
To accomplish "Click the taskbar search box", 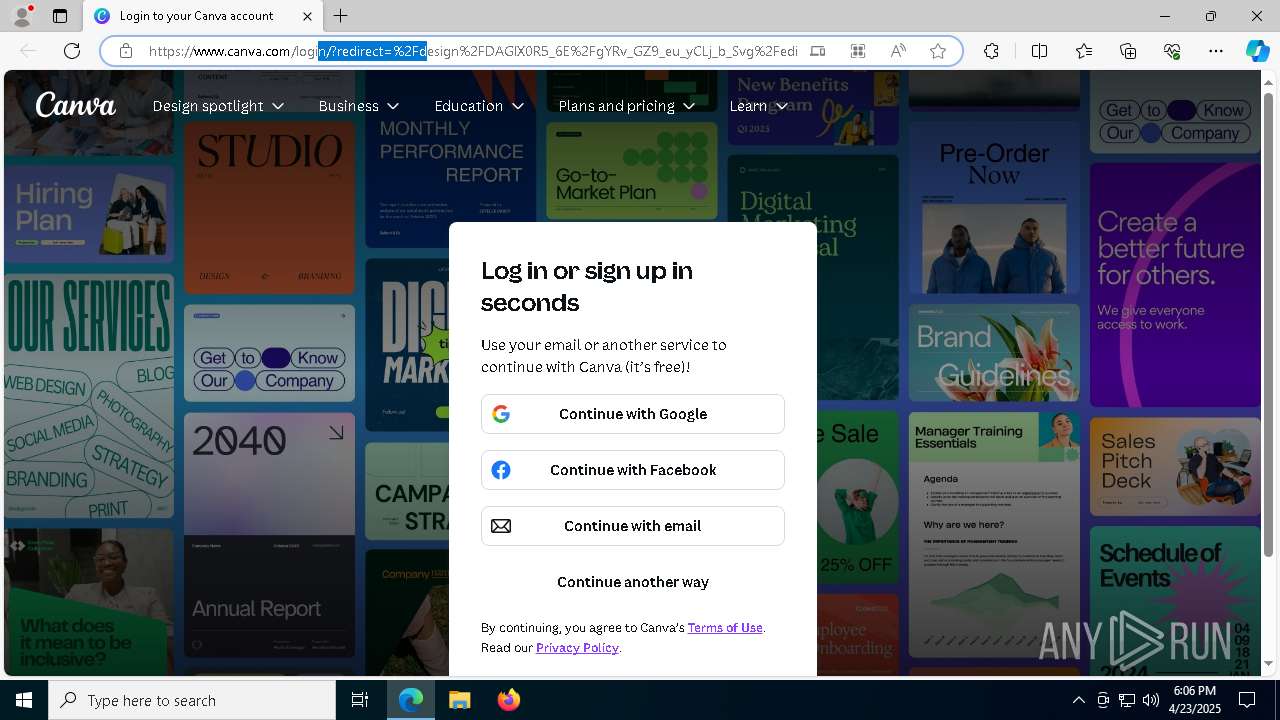I will point(192,700).
